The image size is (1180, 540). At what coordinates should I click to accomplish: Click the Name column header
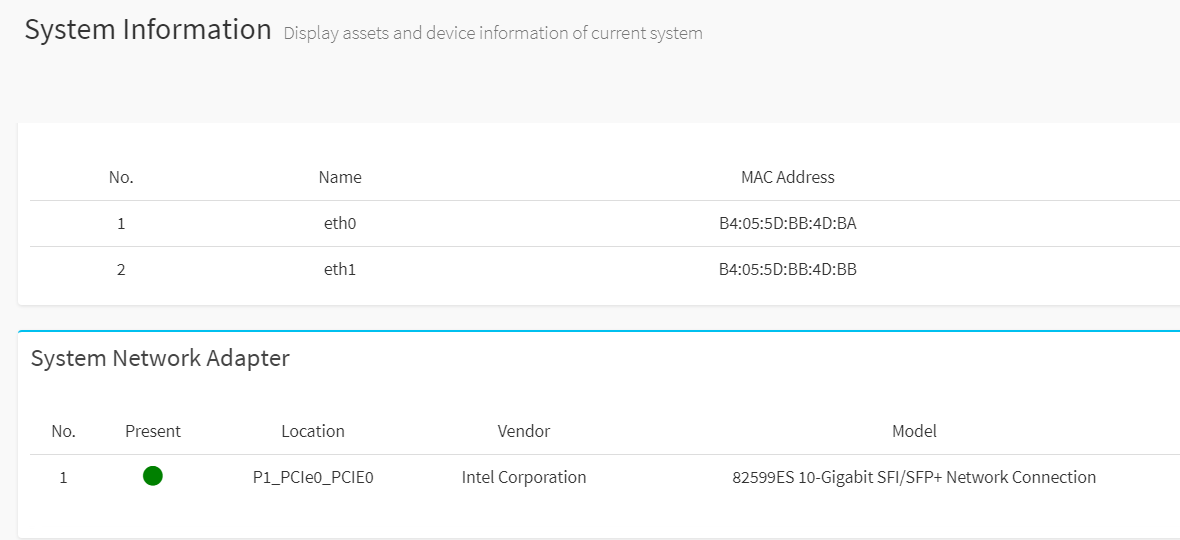click(x=340, y=177)
